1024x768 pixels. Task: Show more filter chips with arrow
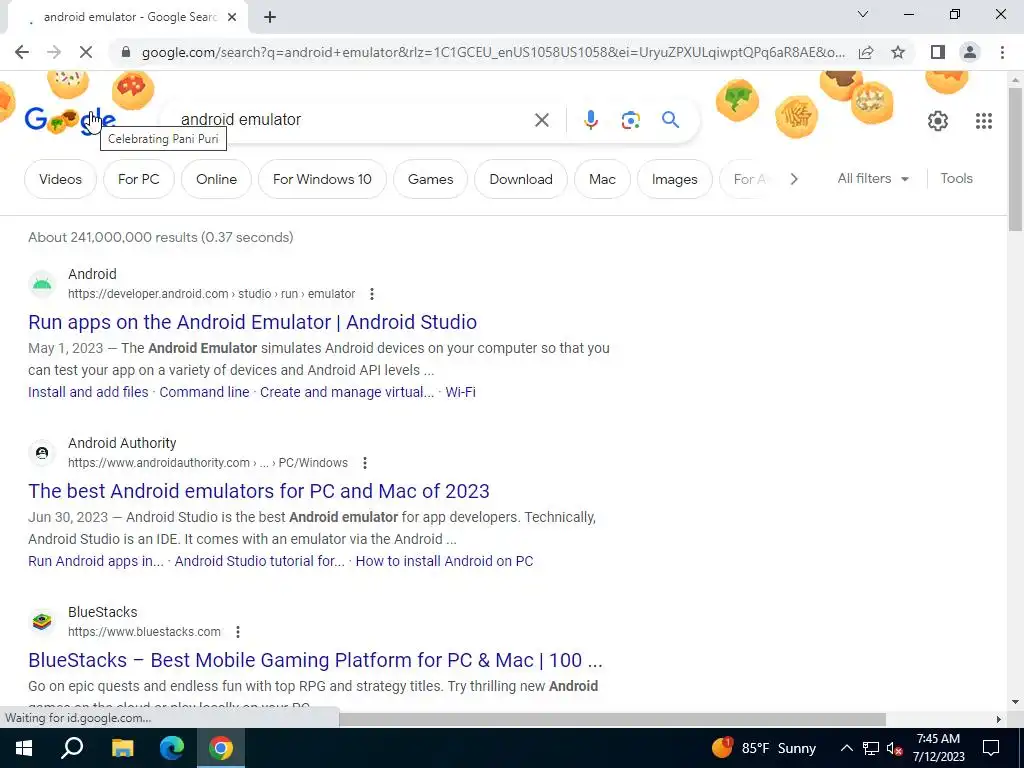pos(793,179)
